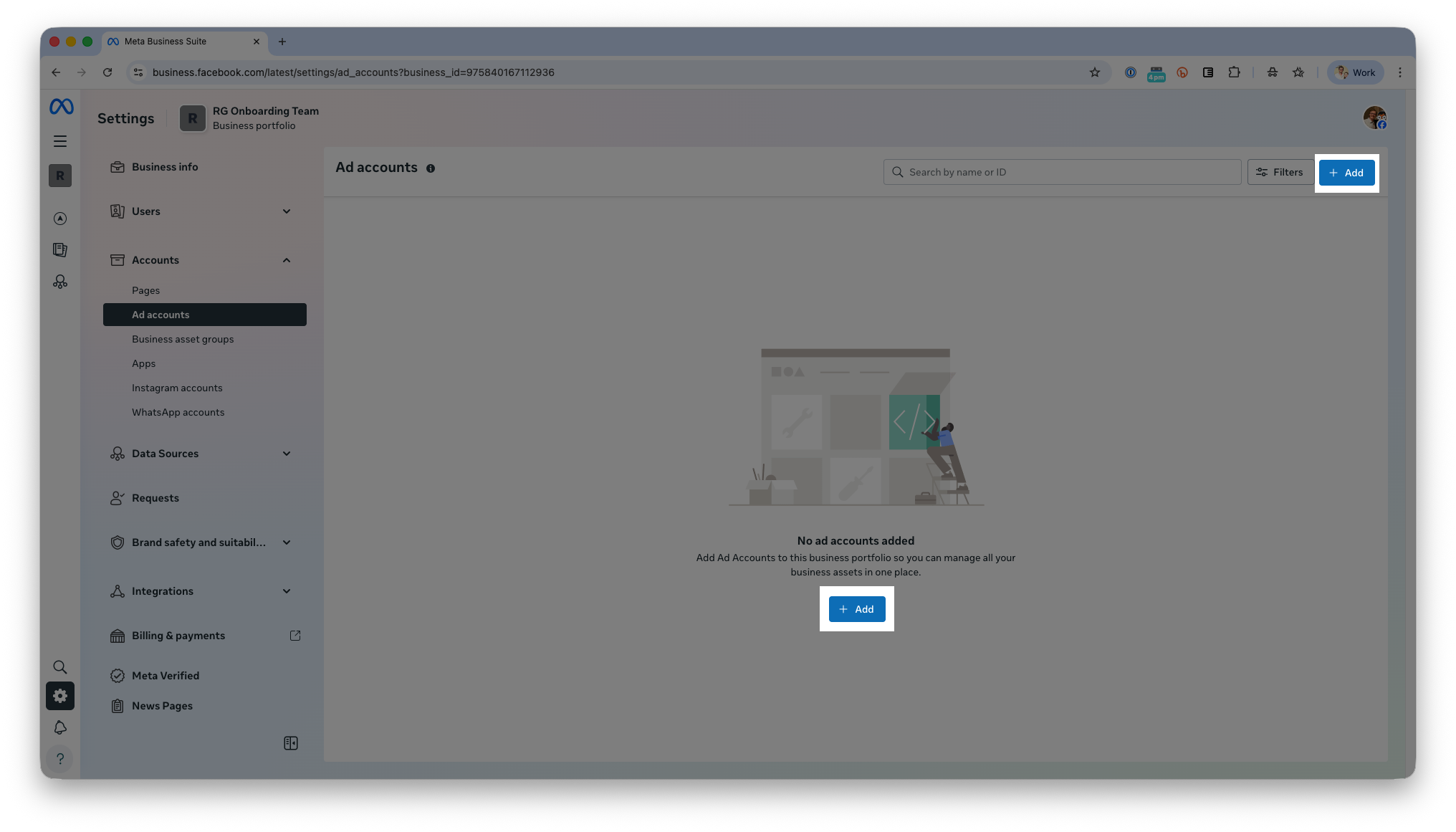Select Instagram accounts menu item

177,388
